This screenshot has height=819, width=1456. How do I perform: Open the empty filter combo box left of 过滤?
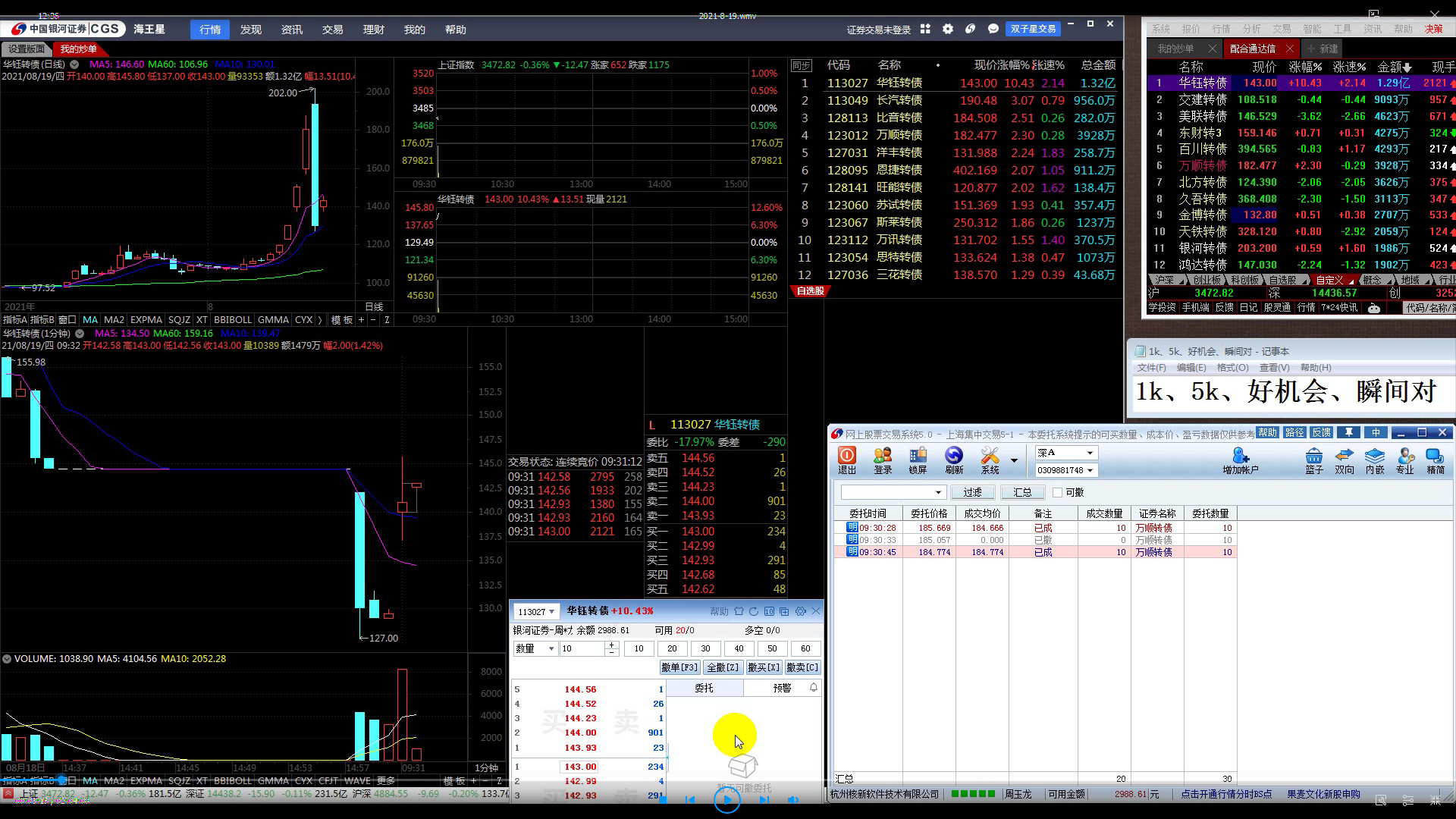893,492
